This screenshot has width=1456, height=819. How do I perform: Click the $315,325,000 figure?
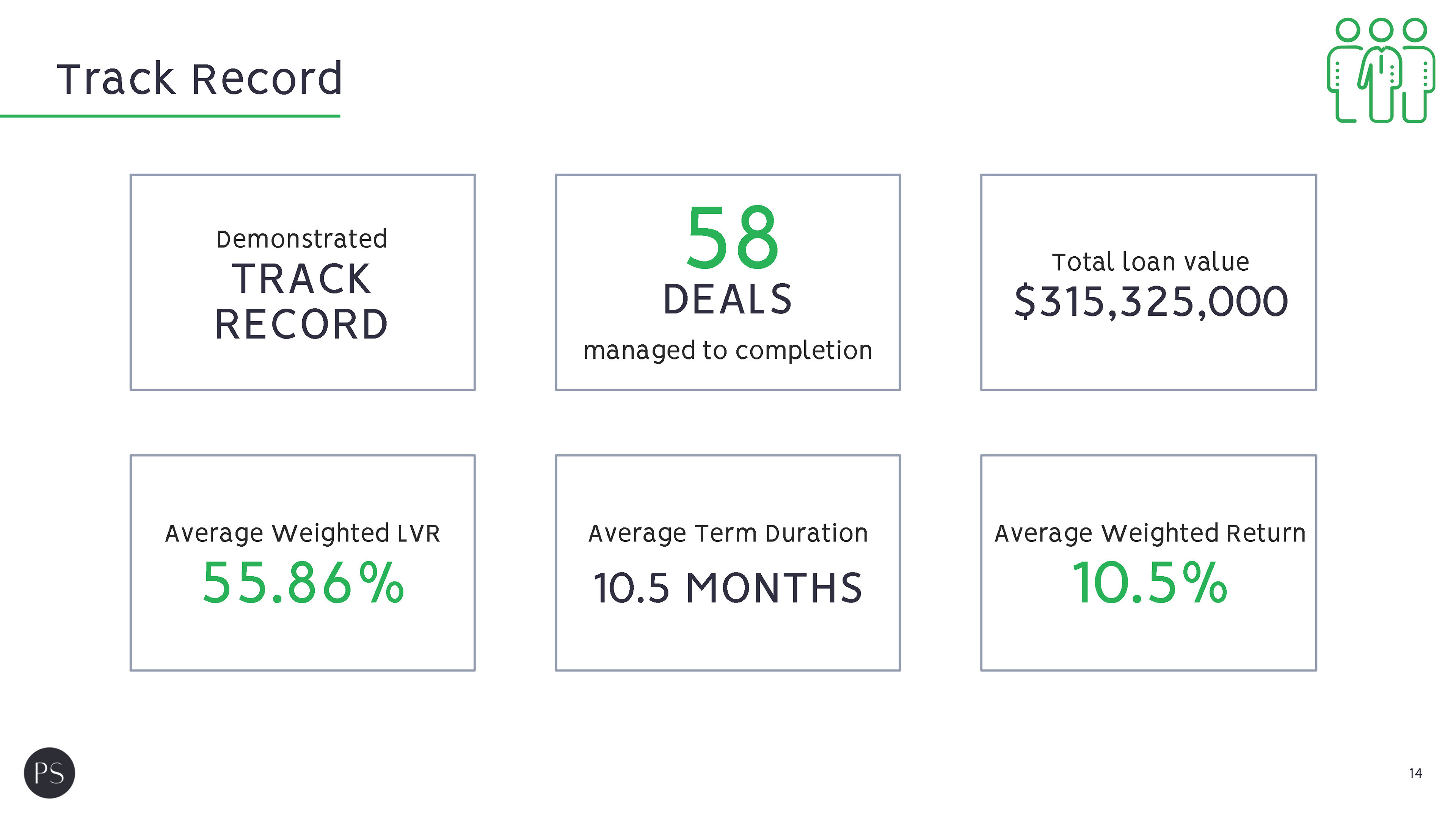pyautogui.click(x=1151, y=302)
